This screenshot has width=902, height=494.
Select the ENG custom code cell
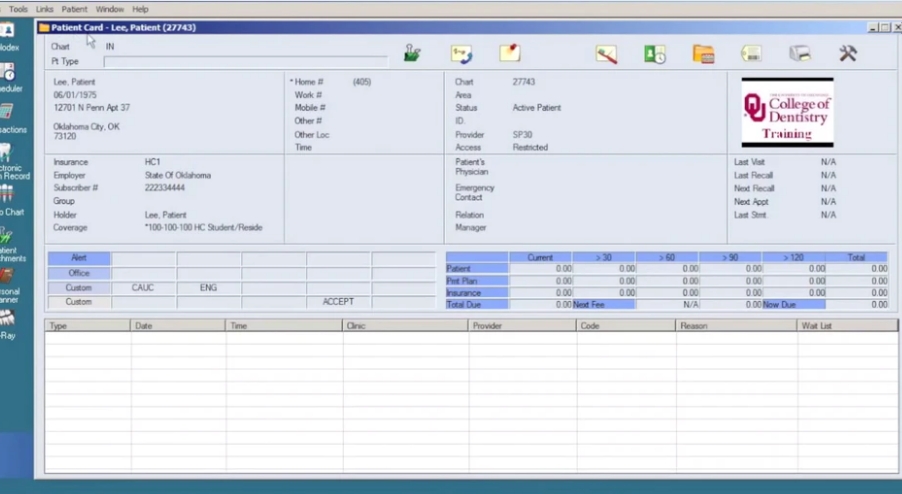click(208, 288)
